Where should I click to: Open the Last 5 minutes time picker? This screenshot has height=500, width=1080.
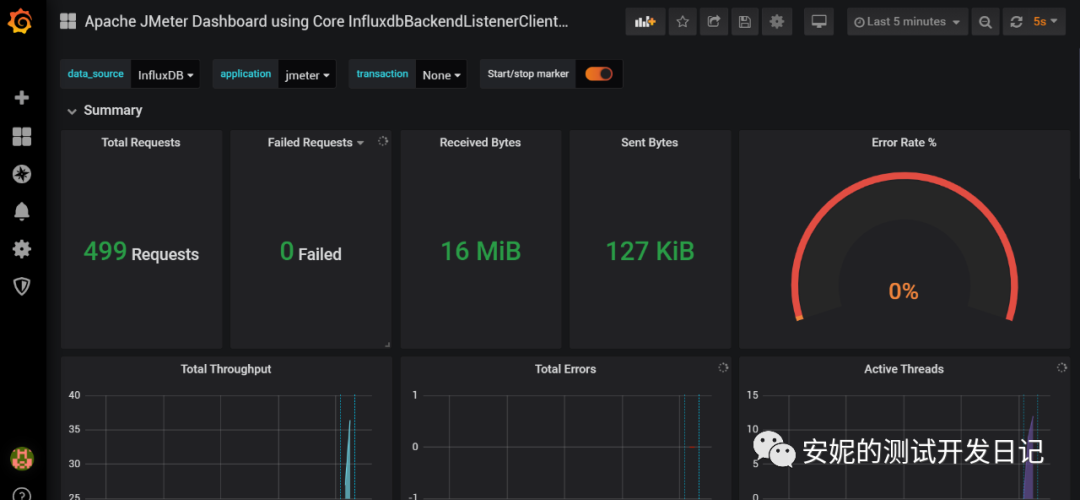click(907, 22)
